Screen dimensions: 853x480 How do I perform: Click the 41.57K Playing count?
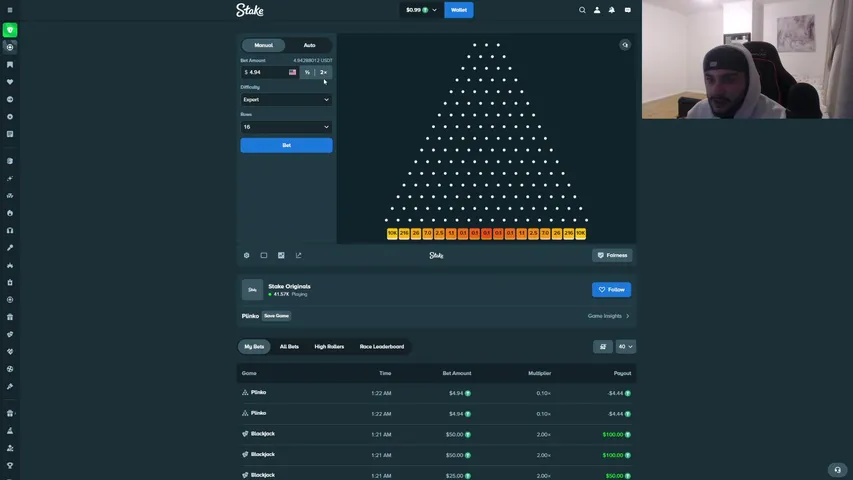288,294
